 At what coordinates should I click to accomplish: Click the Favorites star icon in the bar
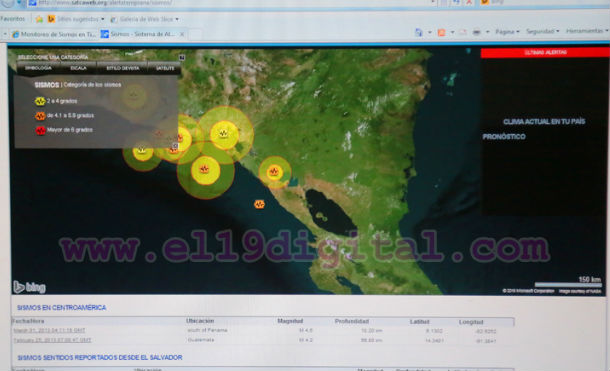39,19
